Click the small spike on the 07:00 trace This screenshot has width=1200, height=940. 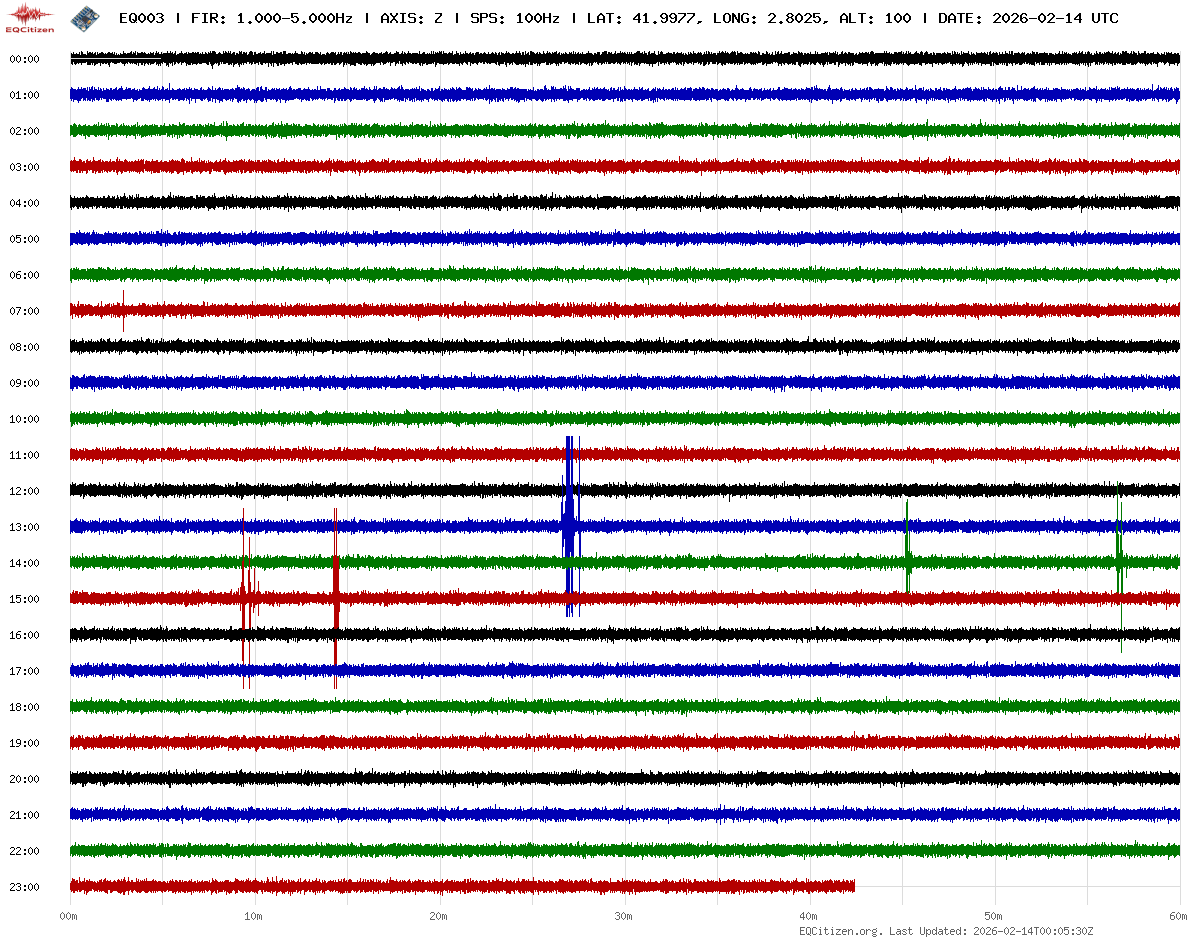(x=123, y=310)
